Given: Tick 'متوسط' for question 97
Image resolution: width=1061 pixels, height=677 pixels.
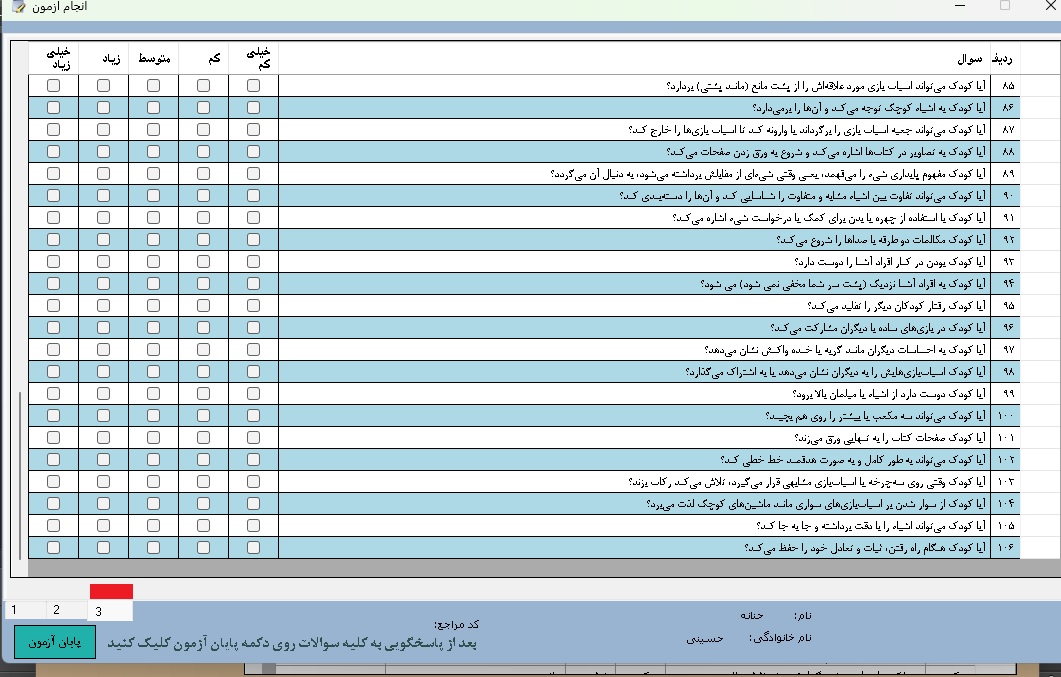Looking at the screenshot, I should 154,350.
